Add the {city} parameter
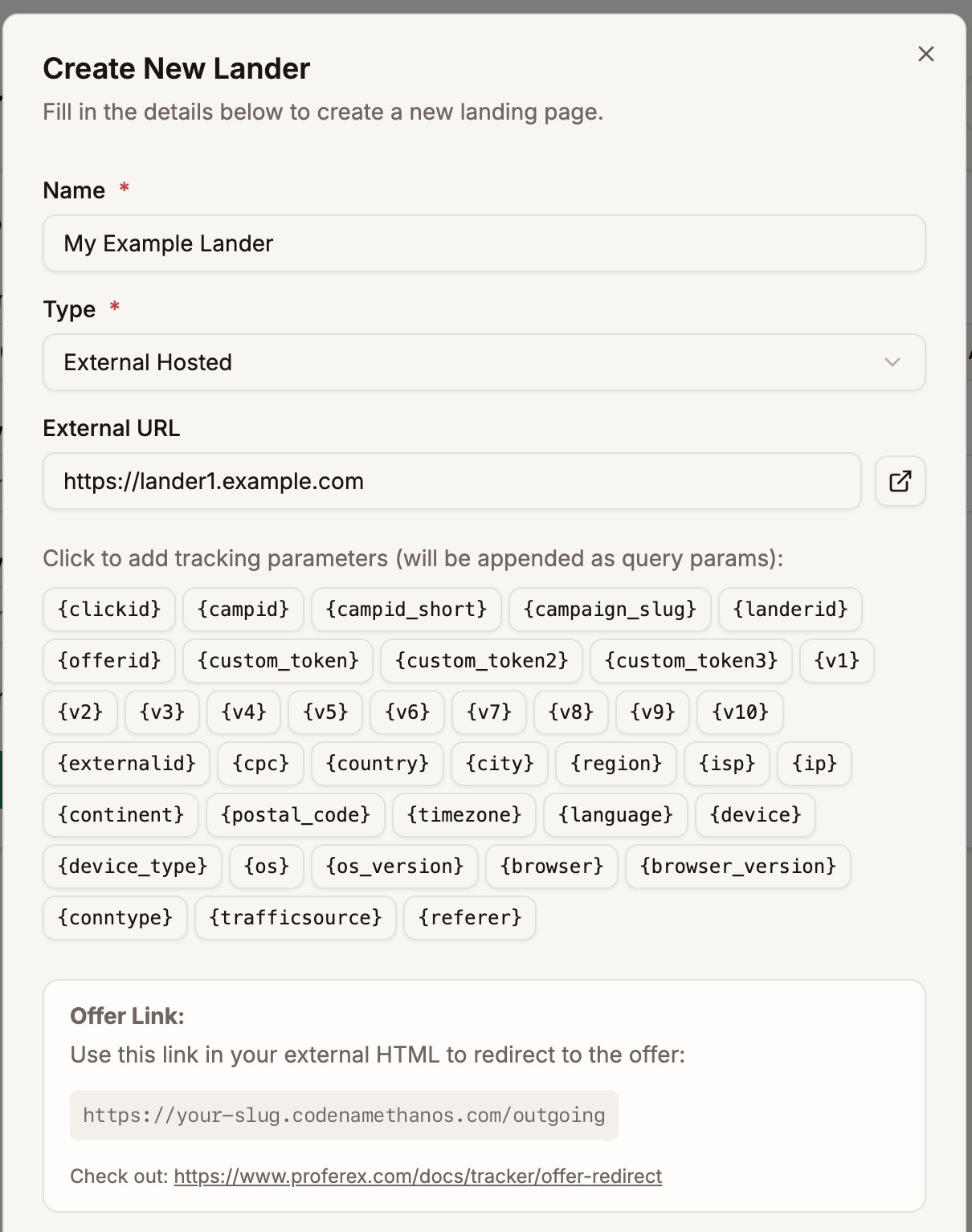The height and width of the screenshot is (1232, 972). tap(500, 763)
